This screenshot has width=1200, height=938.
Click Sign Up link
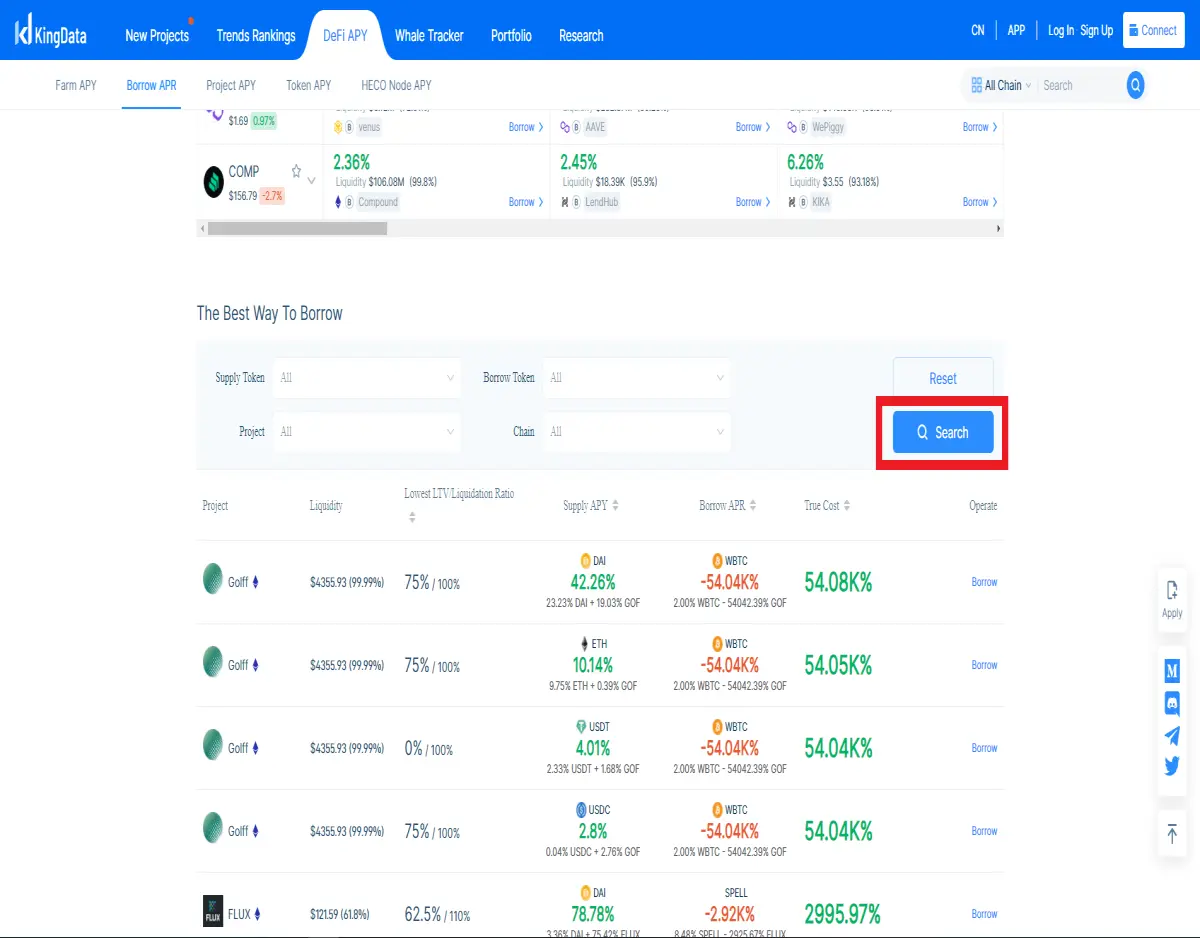click(1097, 30)
